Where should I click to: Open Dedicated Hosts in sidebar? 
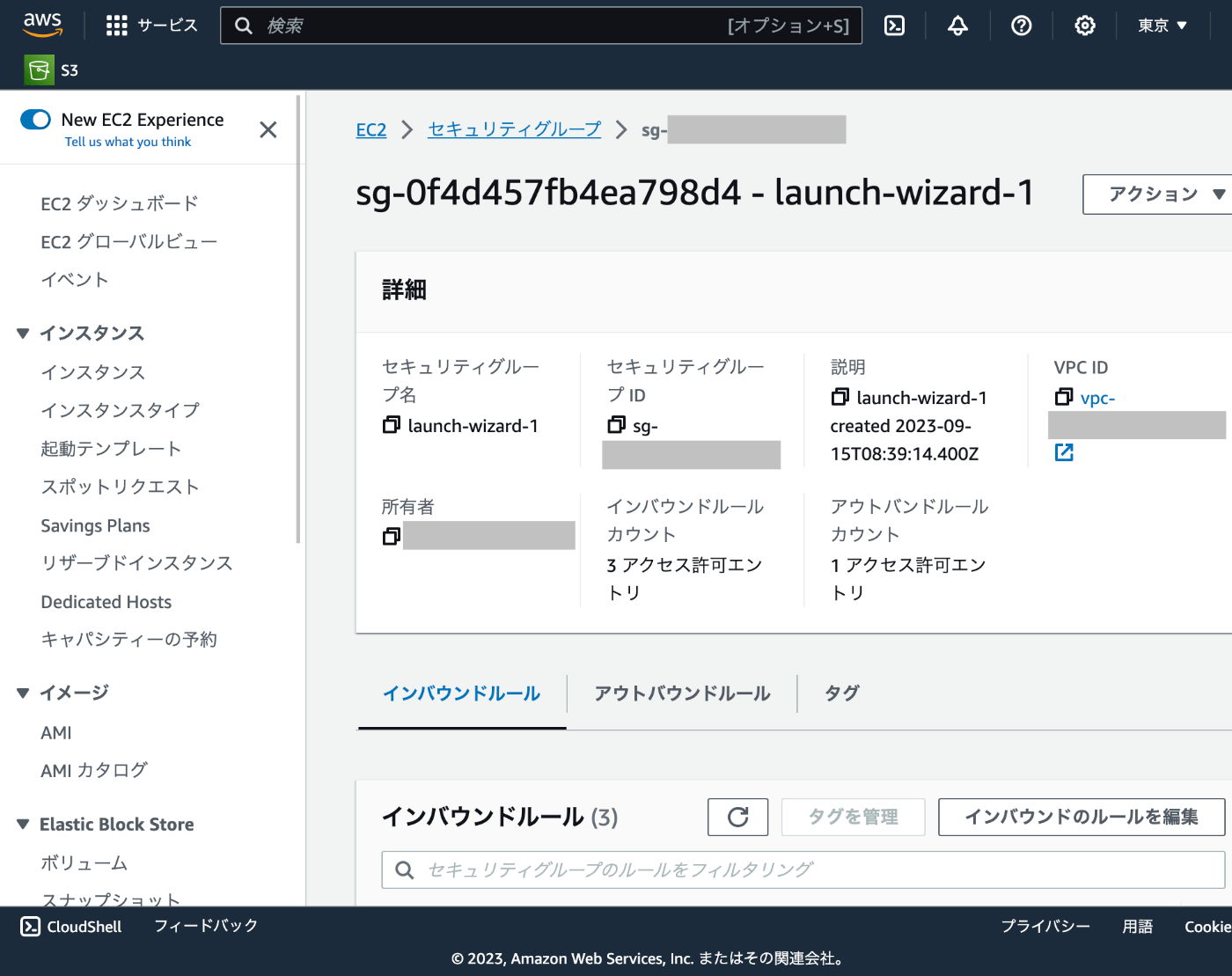click(x=106, y=602)
